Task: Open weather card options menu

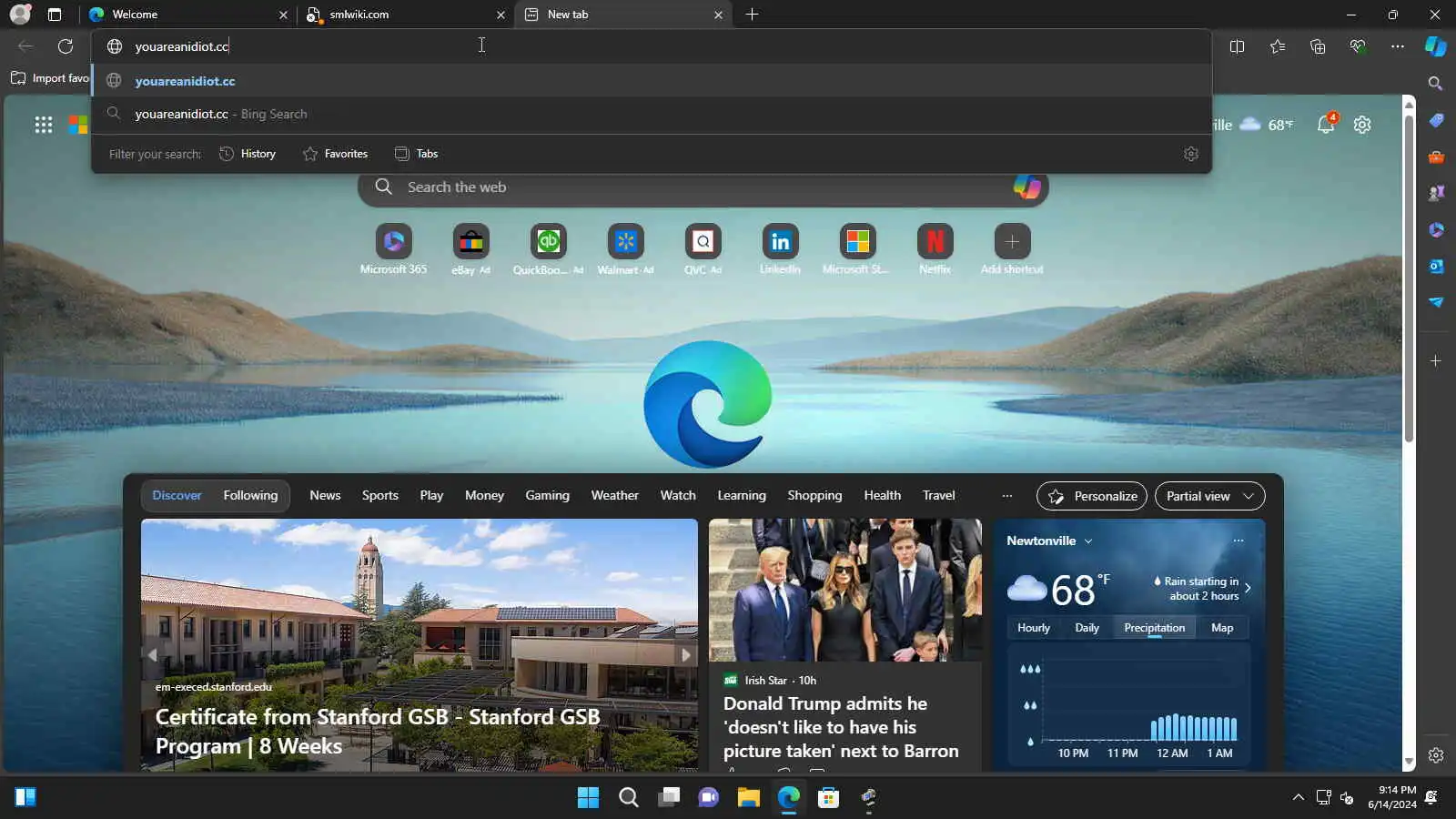Action: (x=1238, y=541)
